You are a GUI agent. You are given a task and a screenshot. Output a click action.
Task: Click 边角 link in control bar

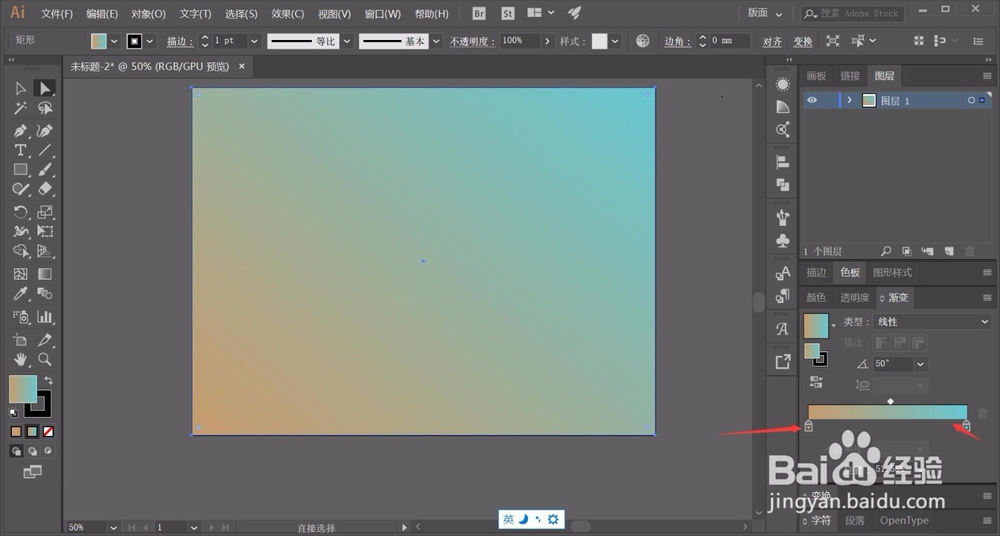(x=677, y=41)
